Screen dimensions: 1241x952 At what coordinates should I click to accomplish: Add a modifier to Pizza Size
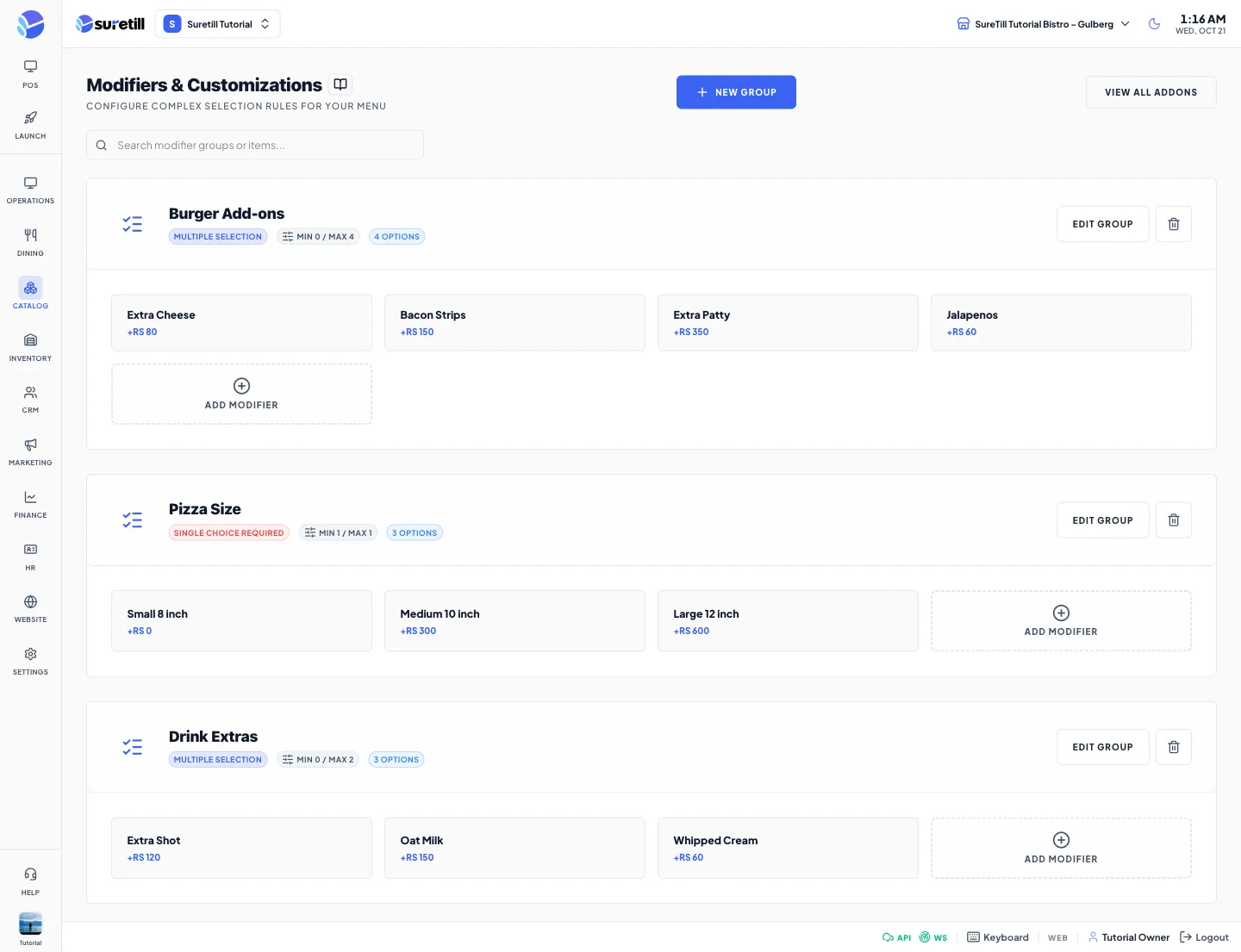tap(1061, 621)
